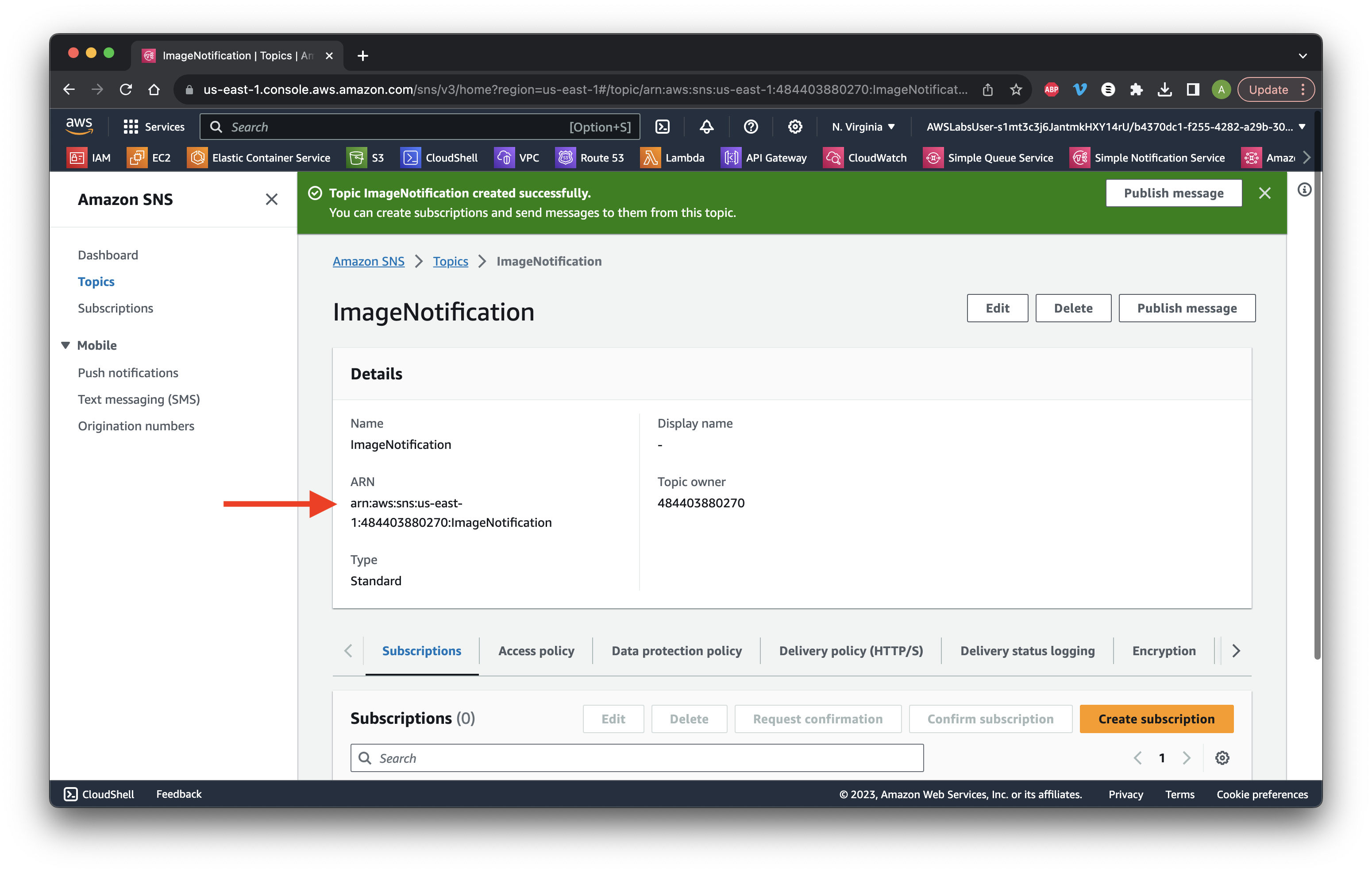
Task: Show more favorite services chevron
Action: click(x=1306, y=158)
